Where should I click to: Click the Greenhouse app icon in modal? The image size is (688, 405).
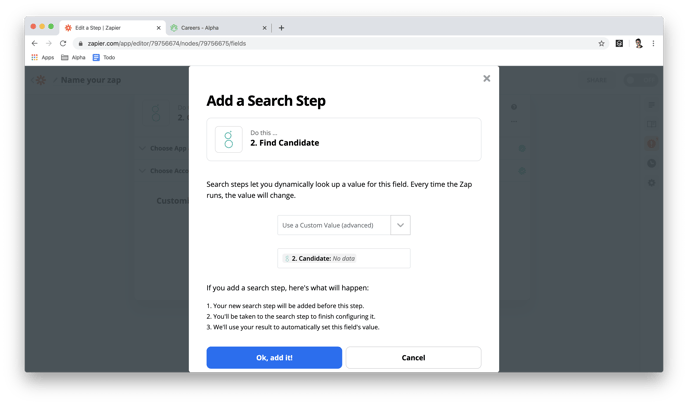click(229, 140)
